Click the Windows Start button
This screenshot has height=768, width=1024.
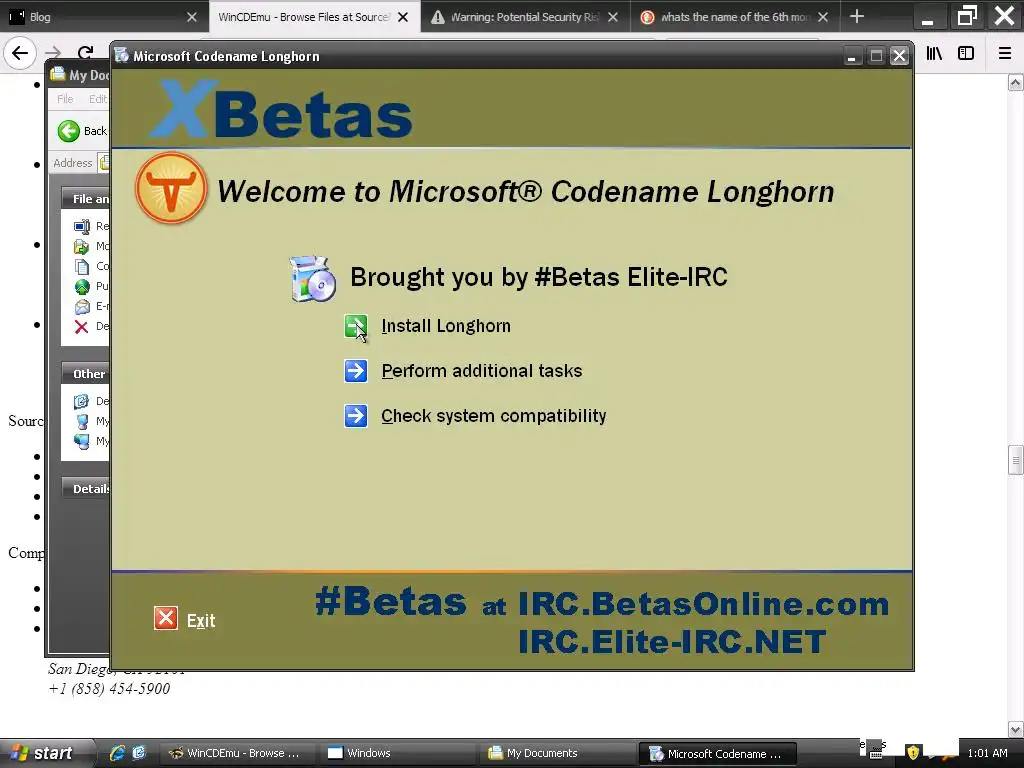click(44, 753)
